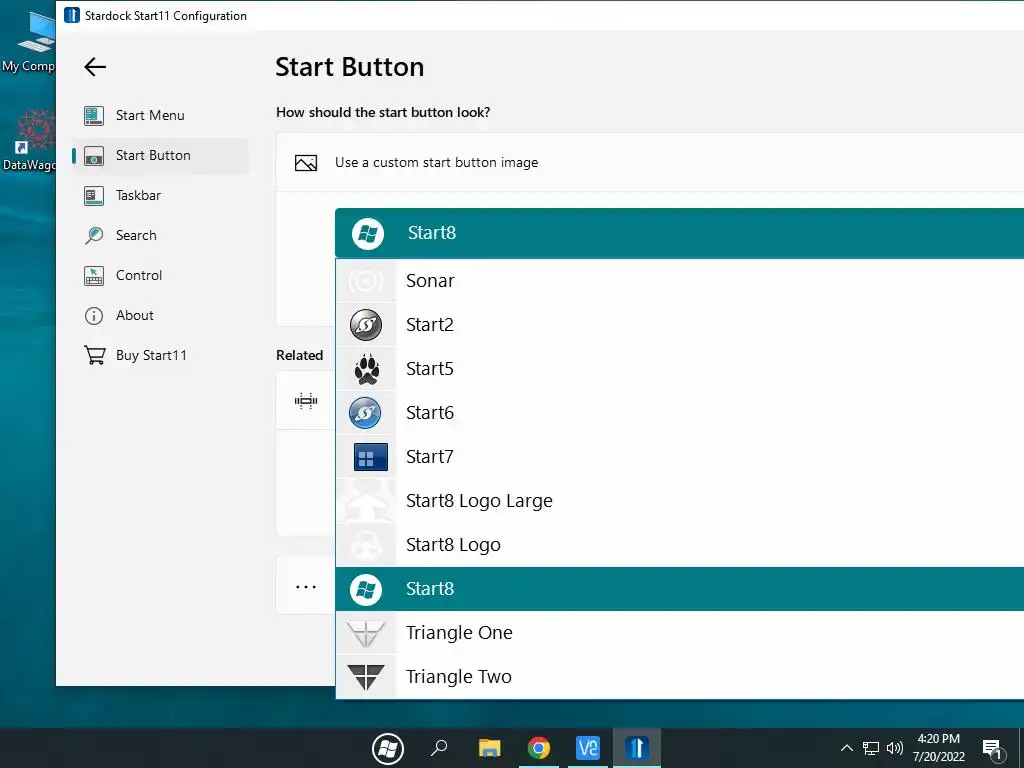Open the DataWagon desktop shortcut

tap(28, 140)
